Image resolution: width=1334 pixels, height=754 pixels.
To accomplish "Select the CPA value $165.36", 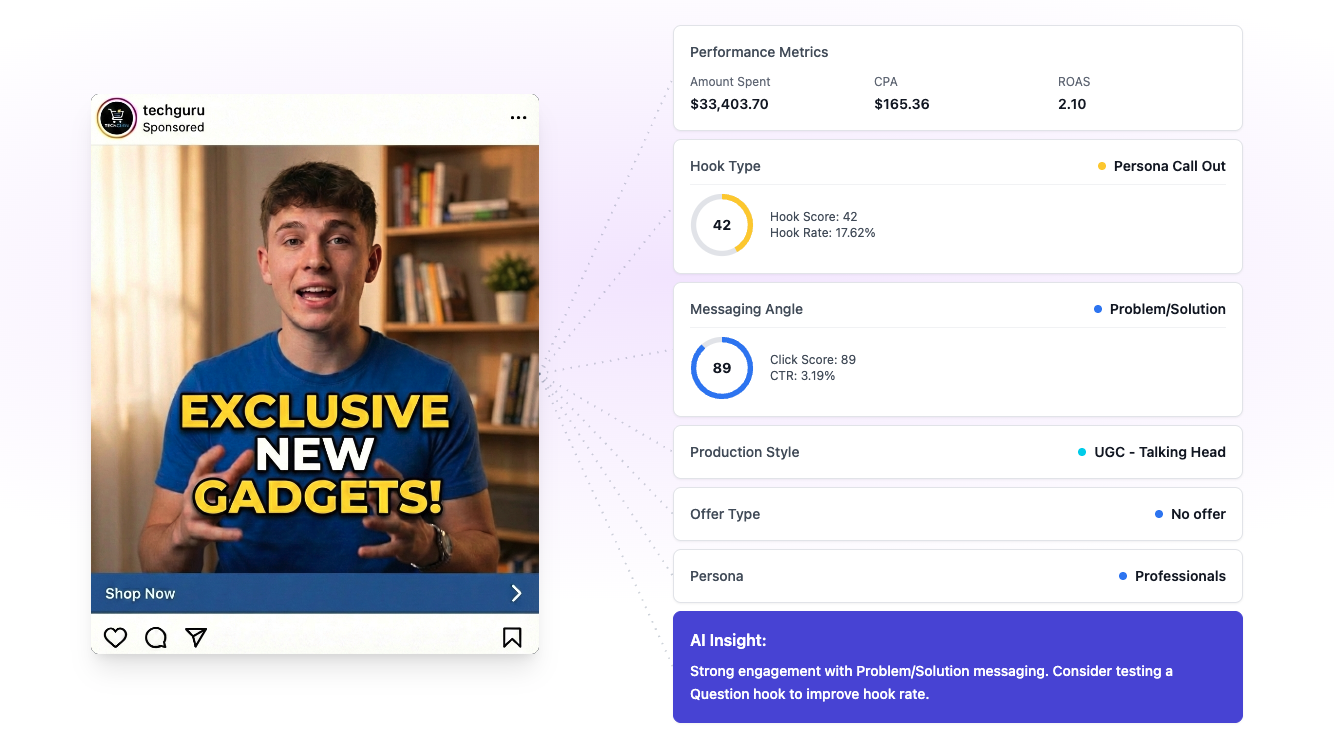I will point(901,104).
